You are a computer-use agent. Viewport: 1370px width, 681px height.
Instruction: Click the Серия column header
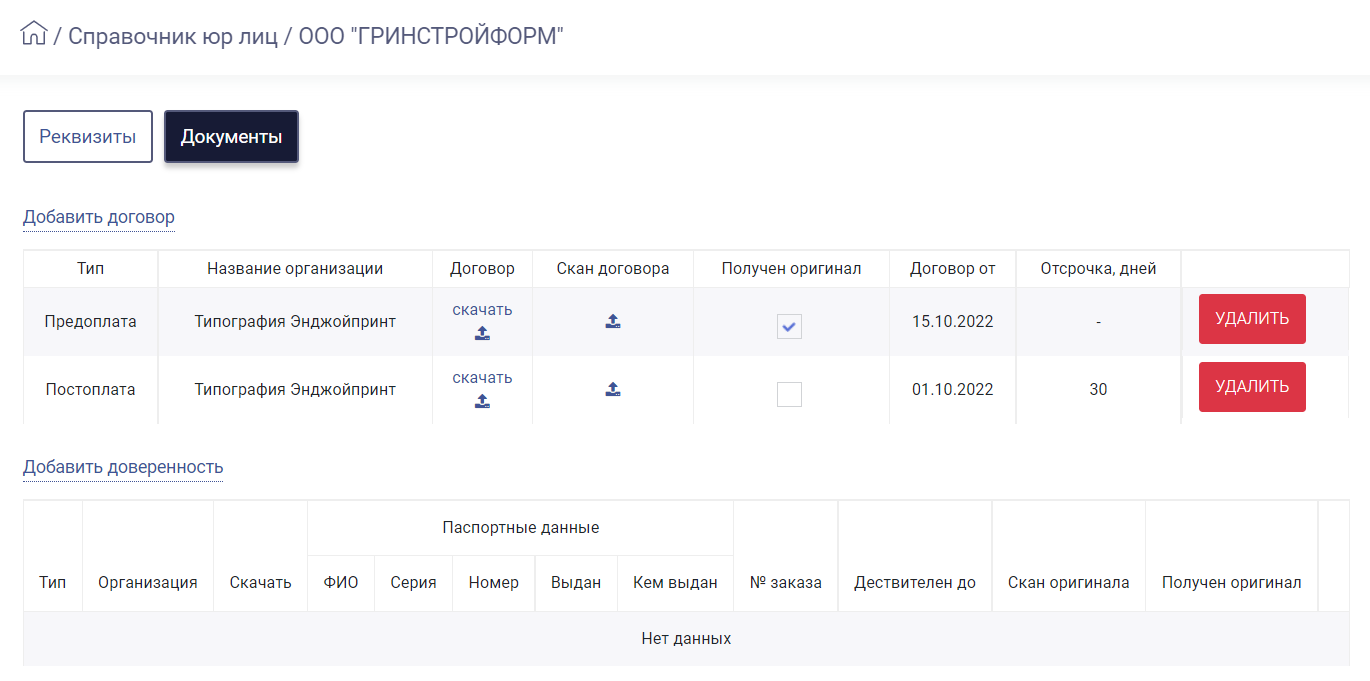413,583
